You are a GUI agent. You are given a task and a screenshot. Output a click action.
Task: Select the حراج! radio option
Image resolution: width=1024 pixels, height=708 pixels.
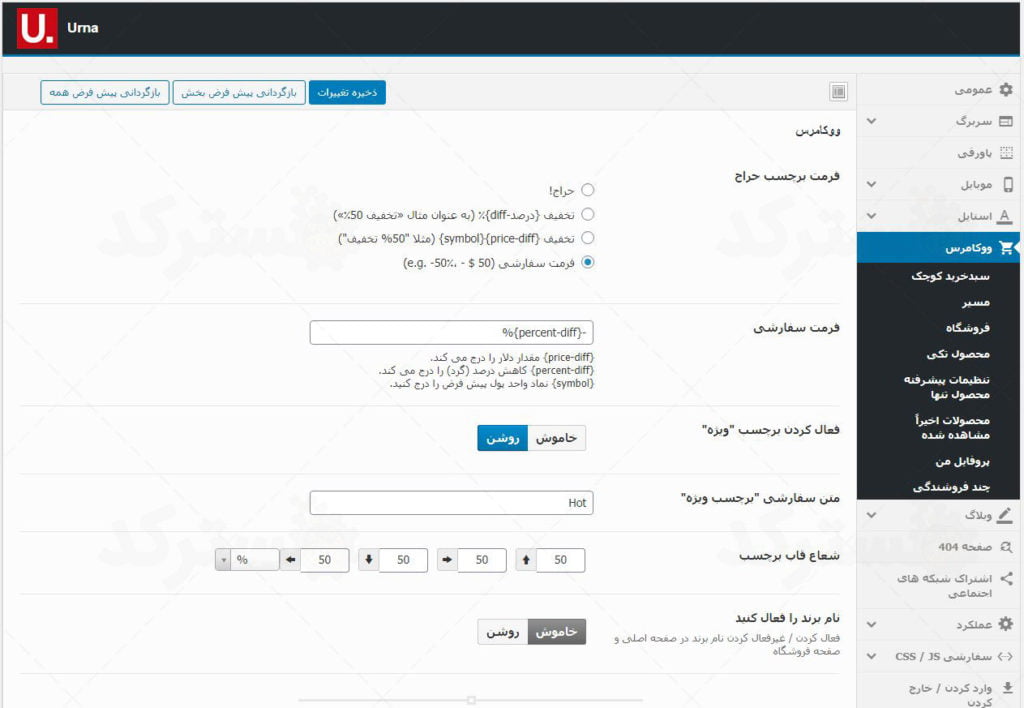(x=588, y=188)
